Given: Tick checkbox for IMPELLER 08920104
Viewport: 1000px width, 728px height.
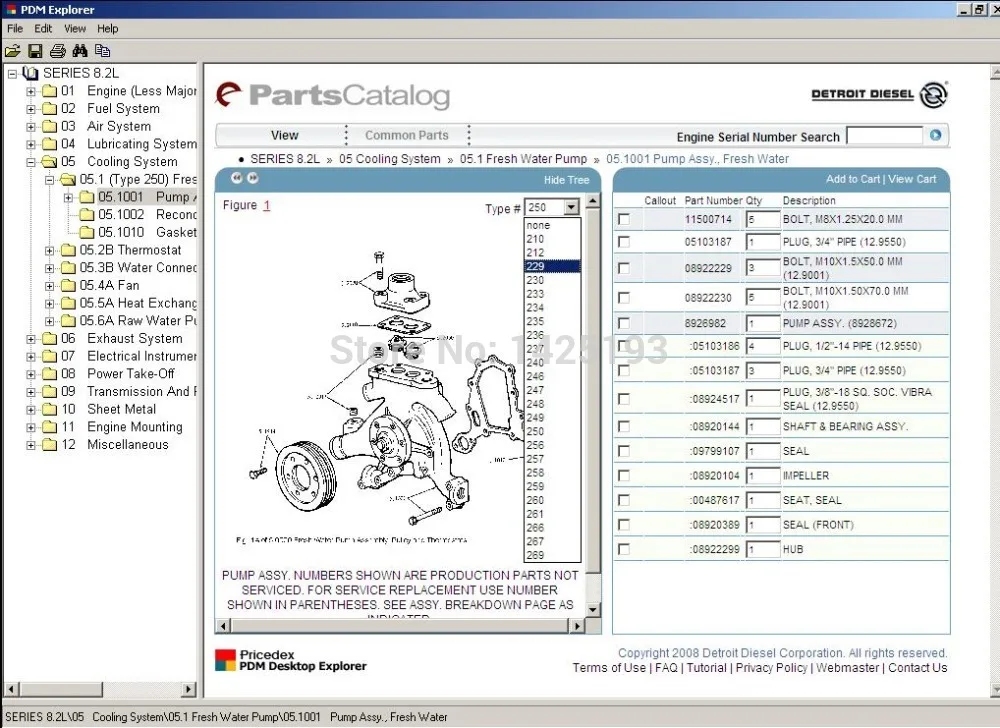Looking at the screenshot, I should click(x=624, y=476).
